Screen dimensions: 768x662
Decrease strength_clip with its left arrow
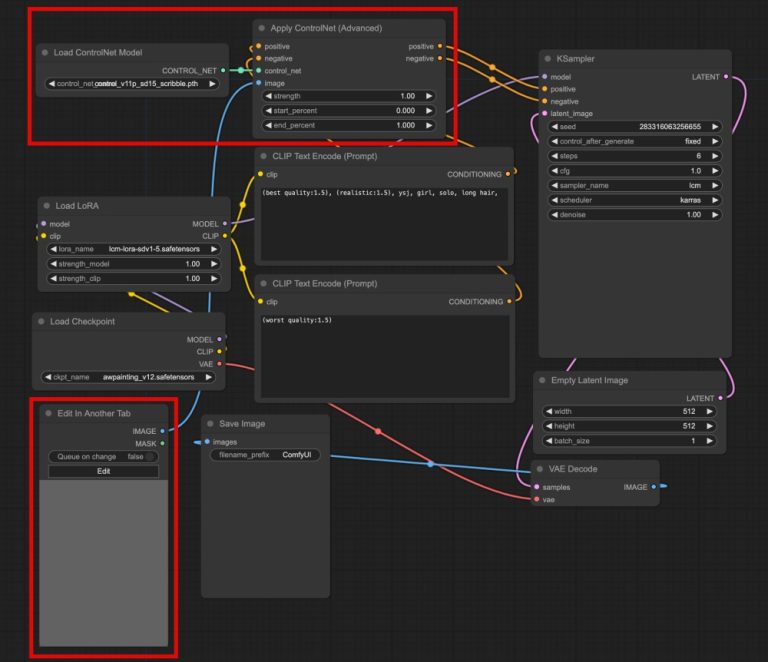(53, 279)
